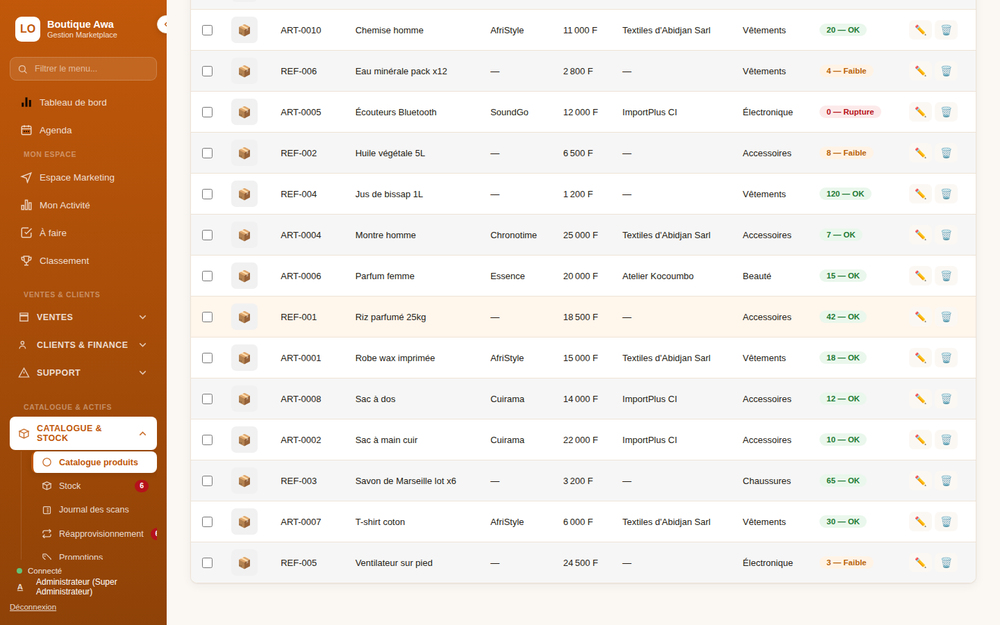Click the Atelier Kocoumbo supplier cell

pyautogui.click(x=658, y=276)
